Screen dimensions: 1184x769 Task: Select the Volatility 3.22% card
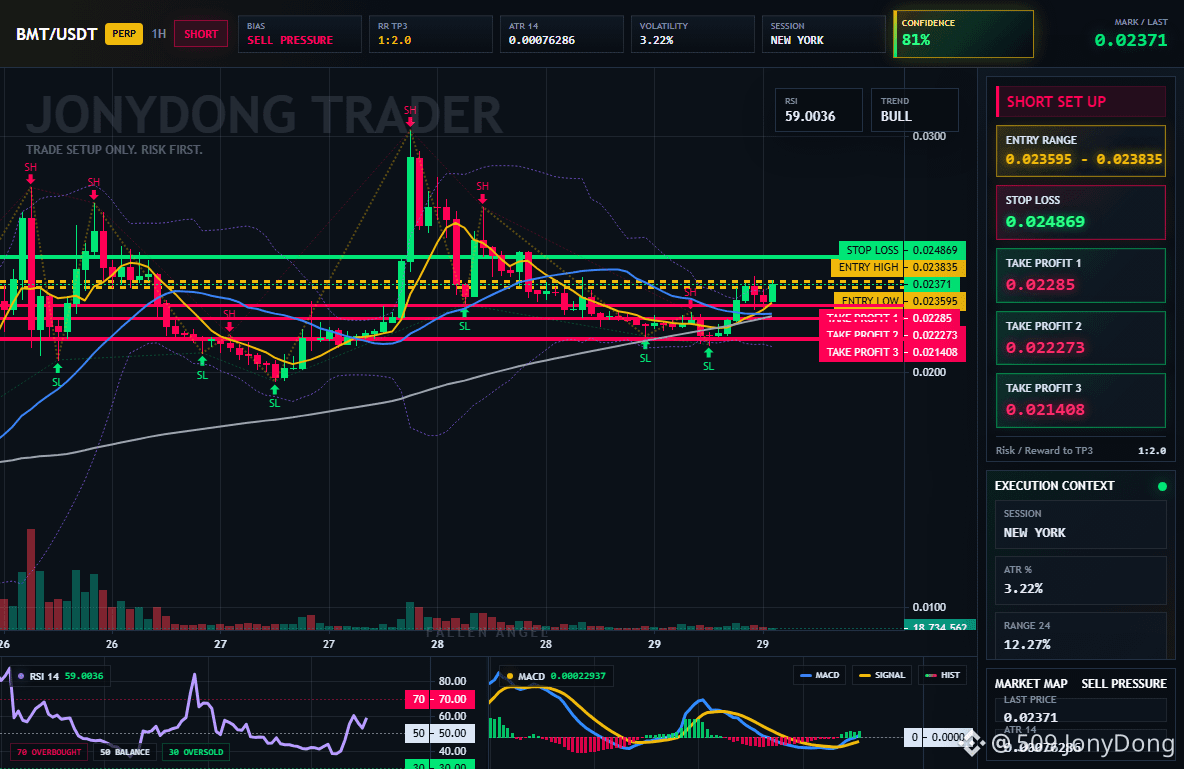point(692,34)
